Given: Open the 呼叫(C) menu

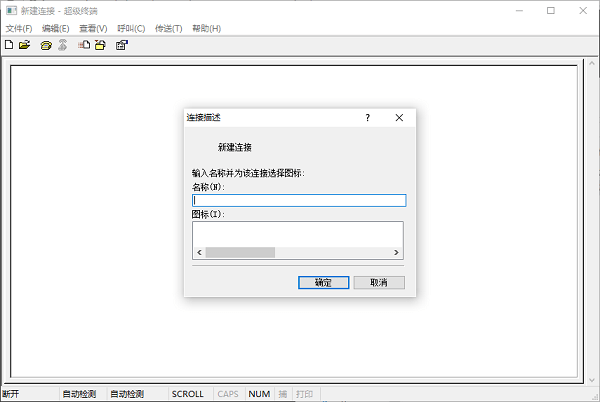Looking at the screenshot, I should (x=131, y=28).
